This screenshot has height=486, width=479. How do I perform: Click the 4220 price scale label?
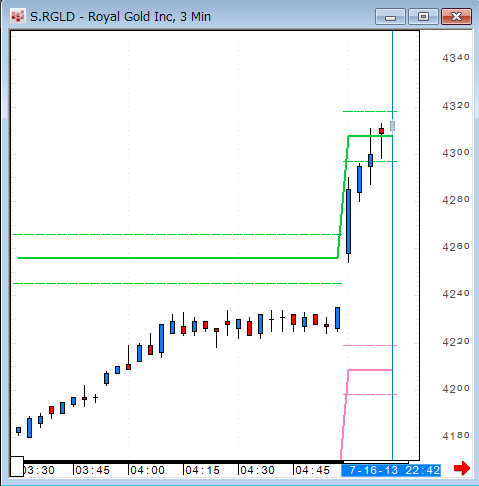(456, 342)
